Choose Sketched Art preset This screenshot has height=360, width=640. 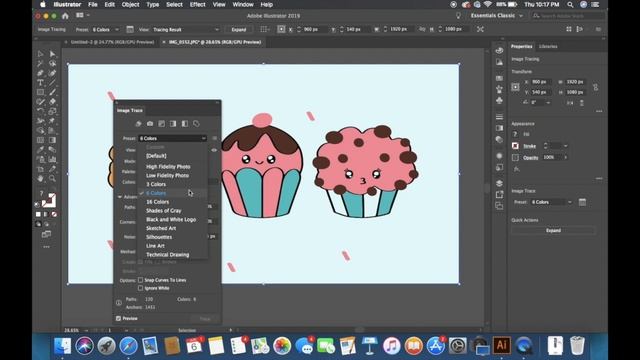[x=161, y=228]
